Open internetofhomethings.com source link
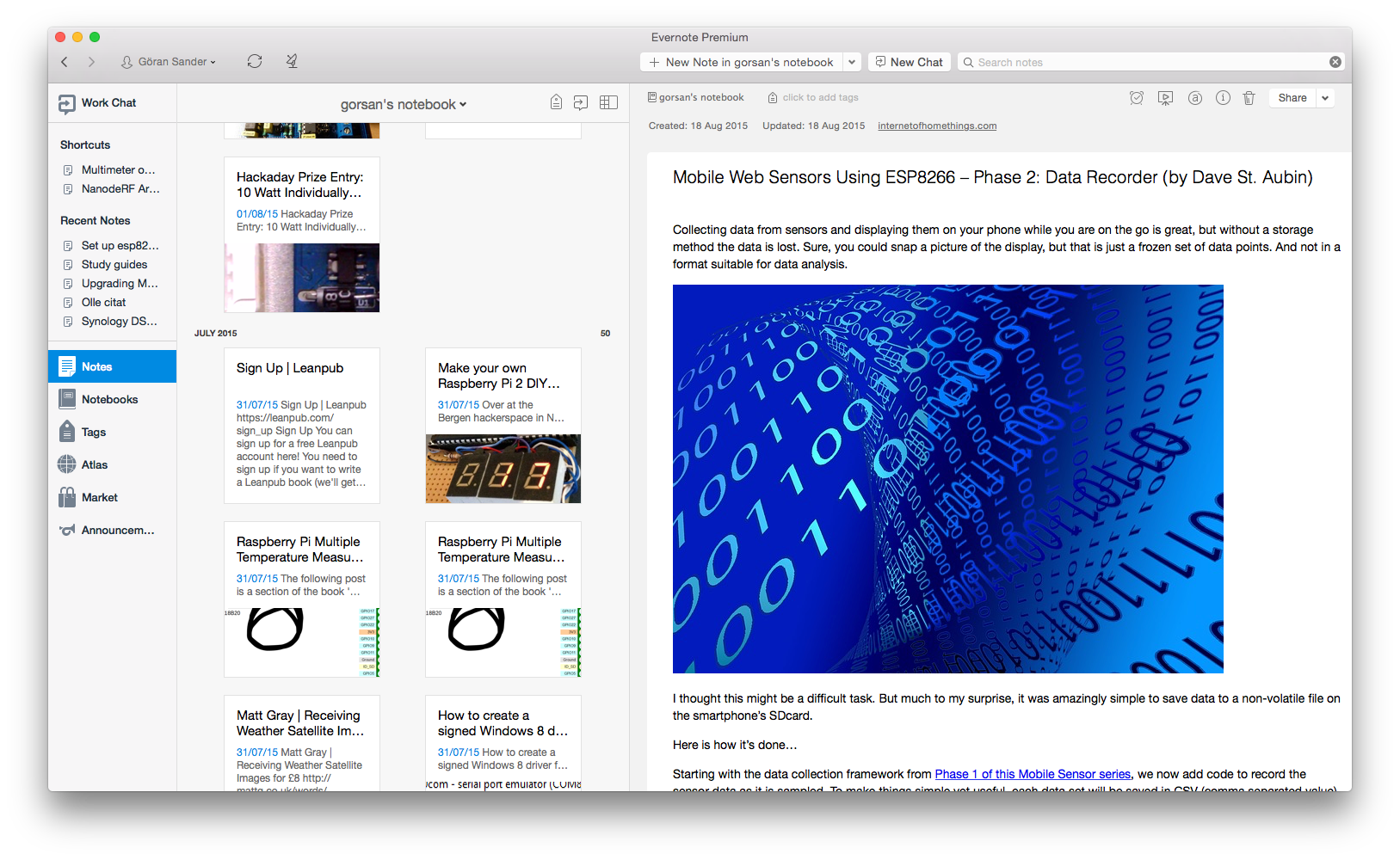Viewport: 1400px width, 860px height. coord(937,126)
